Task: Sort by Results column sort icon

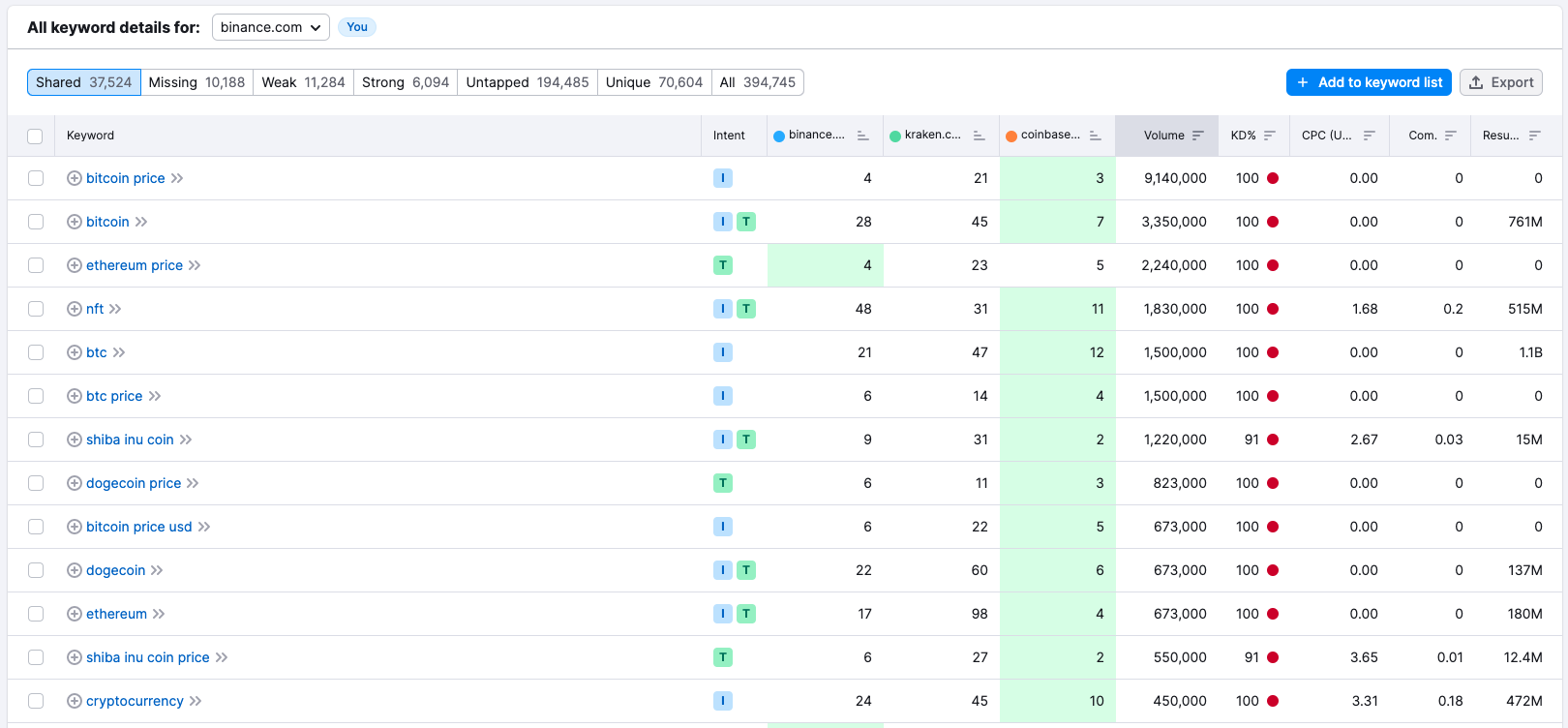Action: (1535, 136)
